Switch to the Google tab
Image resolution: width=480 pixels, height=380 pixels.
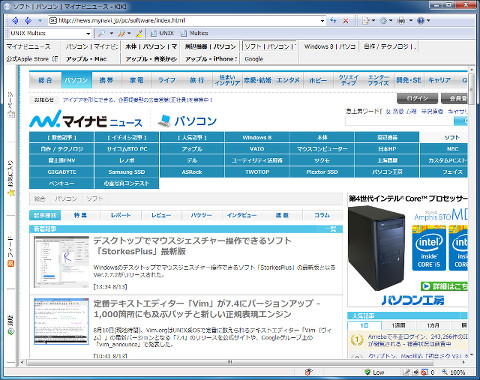tap(269, 59)
